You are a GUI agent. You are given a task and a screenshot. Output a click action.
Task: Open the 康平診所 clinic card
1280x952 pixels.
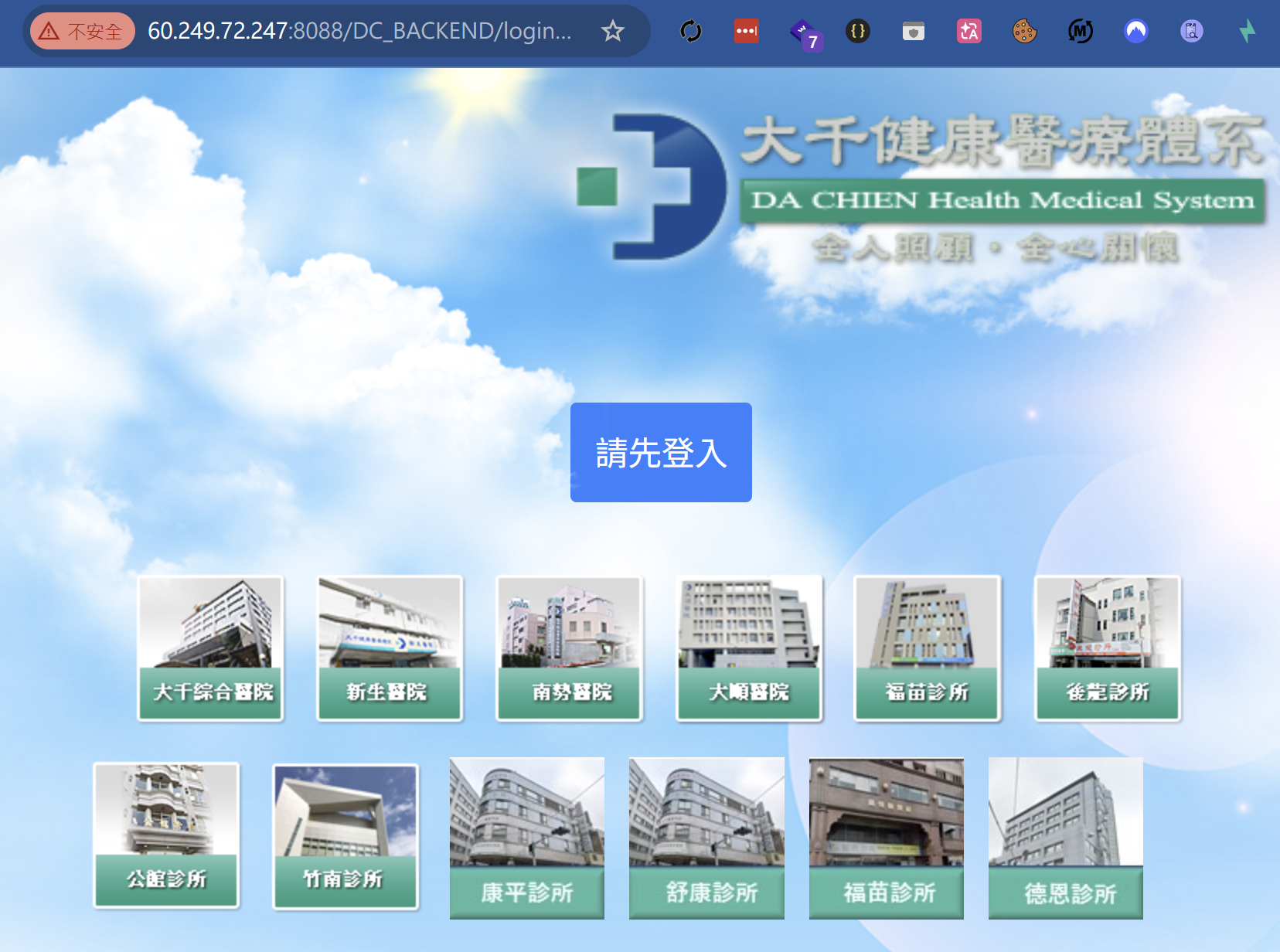pos(527,838)
